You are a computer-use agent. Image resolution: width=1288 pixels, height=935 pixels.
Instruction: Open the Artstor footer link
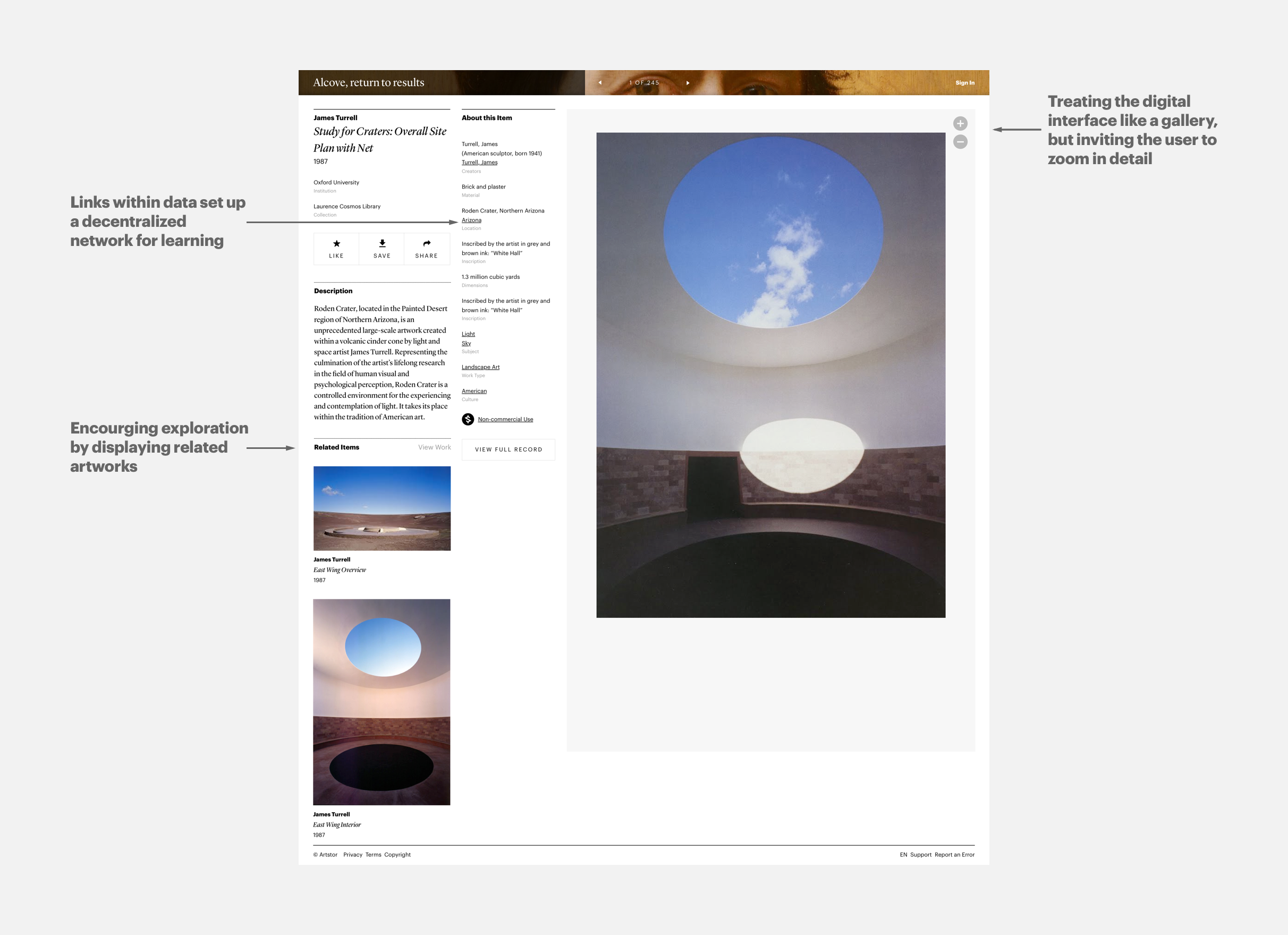(x=325, y=854)
